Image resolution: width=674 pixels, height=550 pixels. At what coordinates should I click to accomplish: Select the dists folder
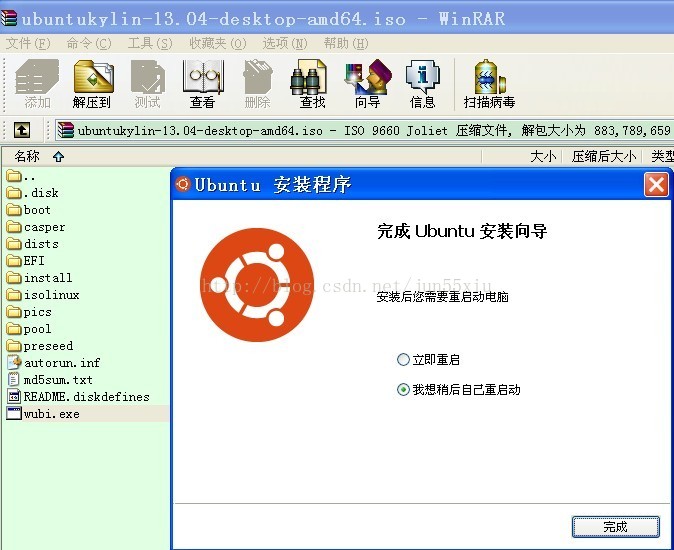[x=33, y=244]
